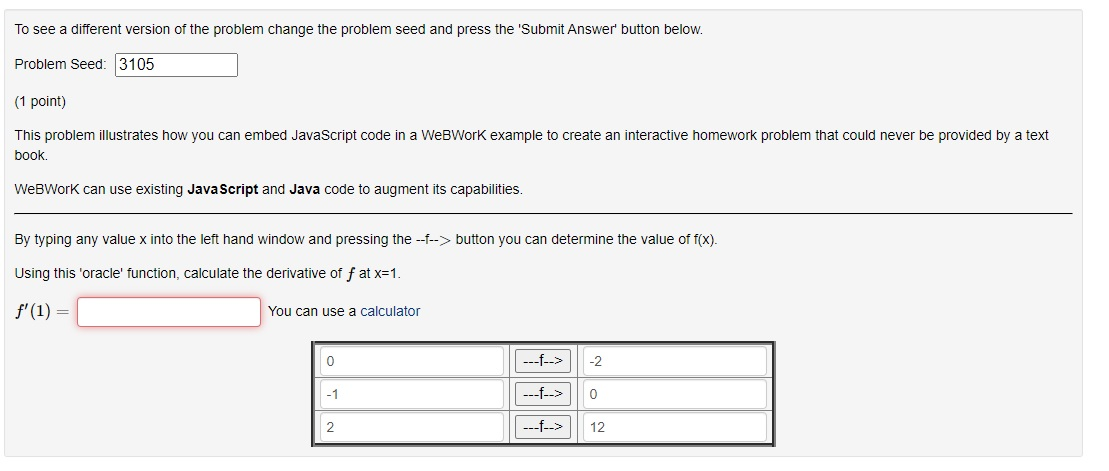Open the calculator link
The width and height of the screenshot is (1109, 471).
(390, 311)
